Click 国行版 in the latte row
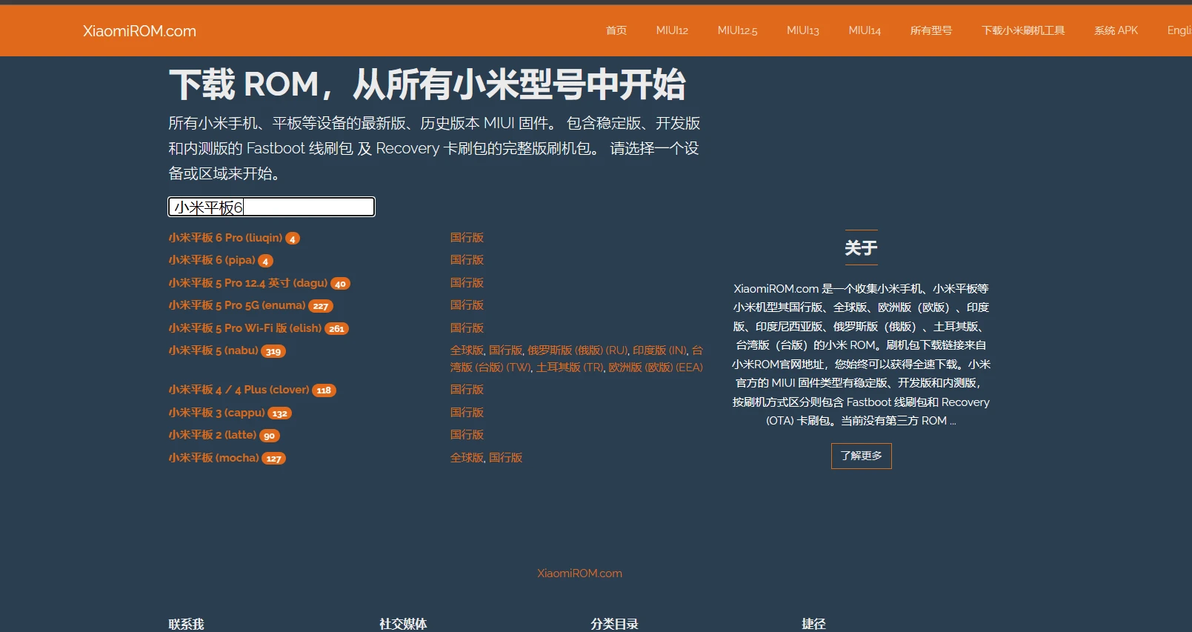The height and width of the screenshot is (632, 1192). click(467, 435)
